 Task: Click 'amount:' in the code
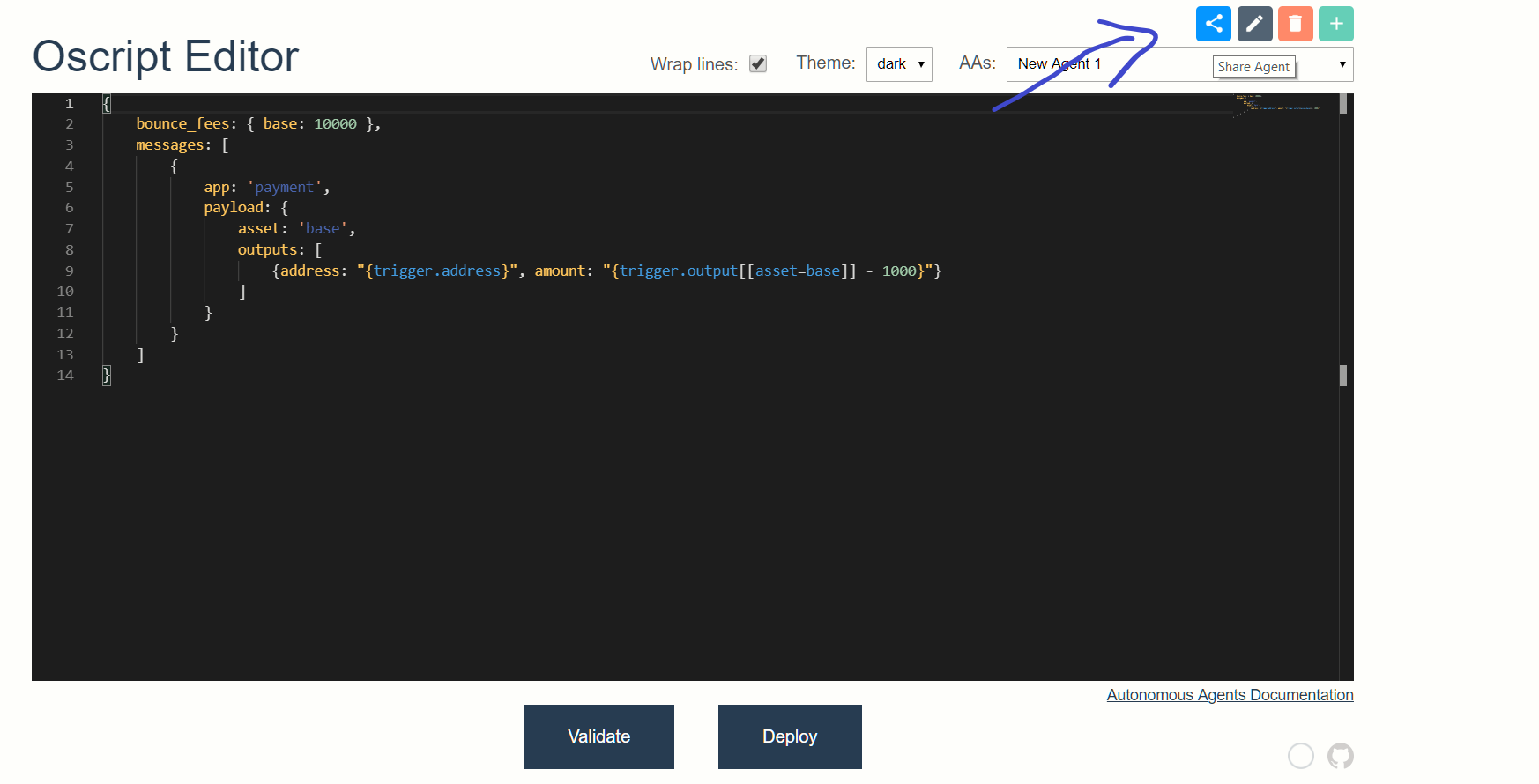click(564, 271)
